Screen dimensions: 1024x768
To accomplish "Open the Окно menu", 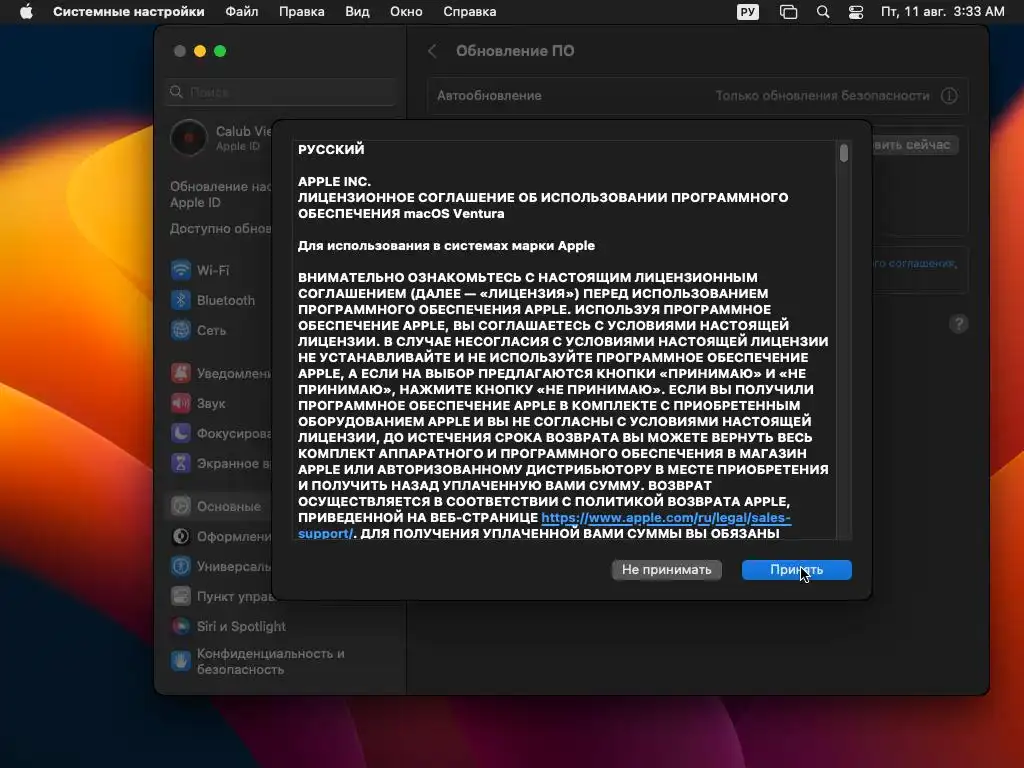I will [406, 12].
